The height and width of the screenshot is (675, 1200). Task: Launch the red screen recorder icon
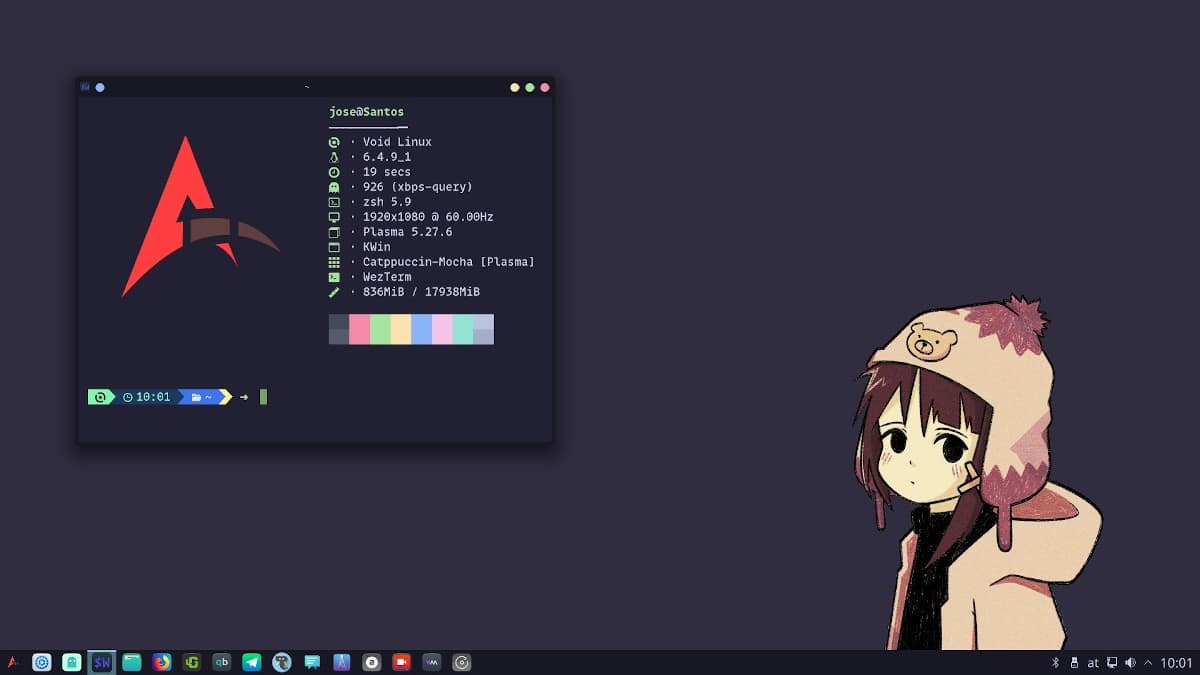(401, 662)
